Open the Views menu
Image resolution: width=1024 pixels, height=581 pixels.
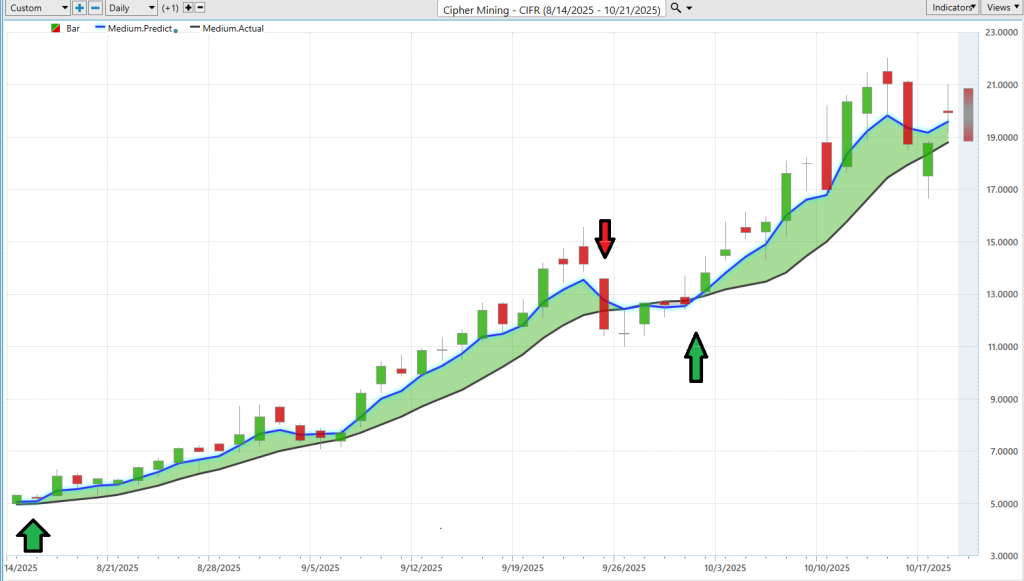[x=999, y=8]
